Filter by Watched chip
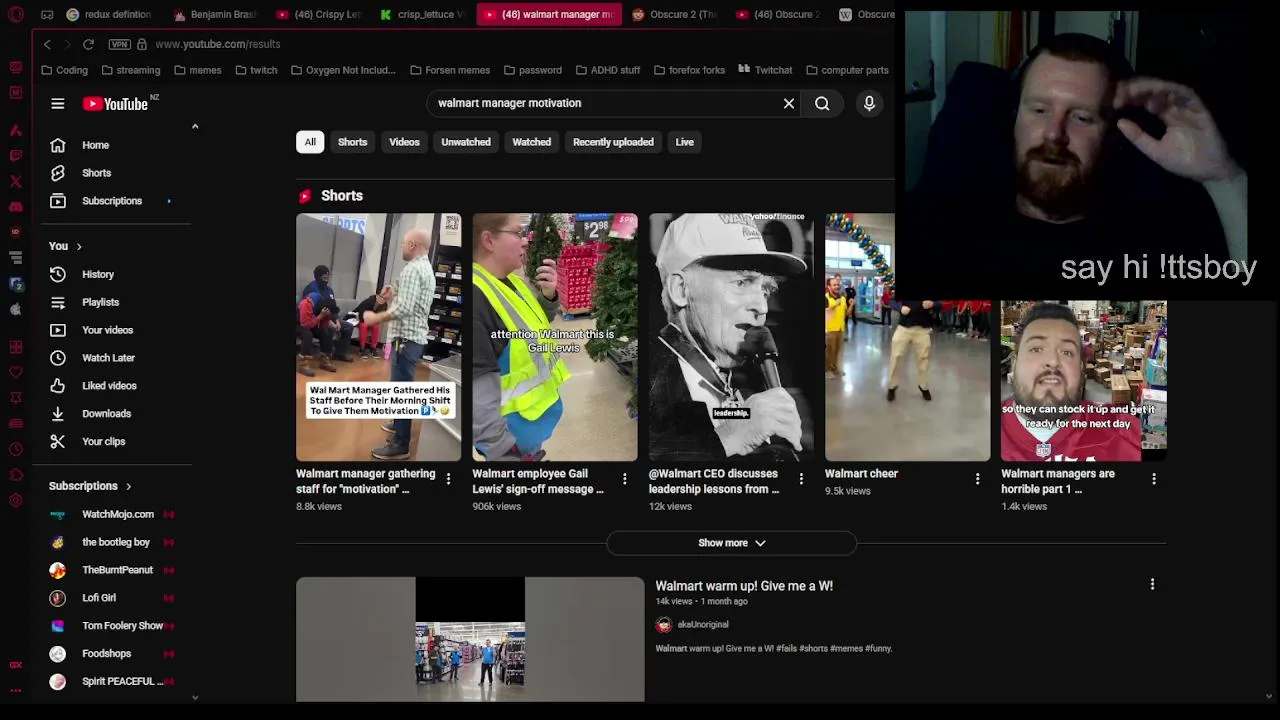 531,142
